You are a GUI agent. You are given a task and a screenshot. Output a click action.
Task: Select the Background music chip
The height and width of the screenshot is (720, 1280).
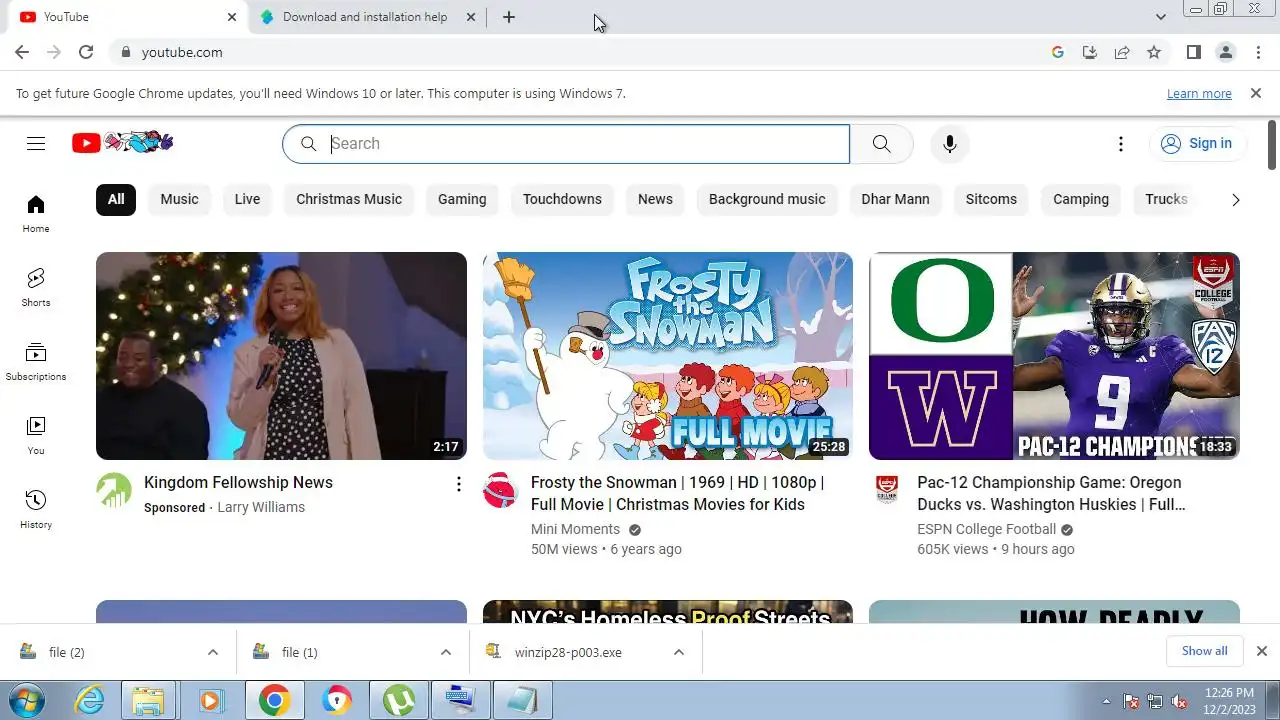coord(767,199)
